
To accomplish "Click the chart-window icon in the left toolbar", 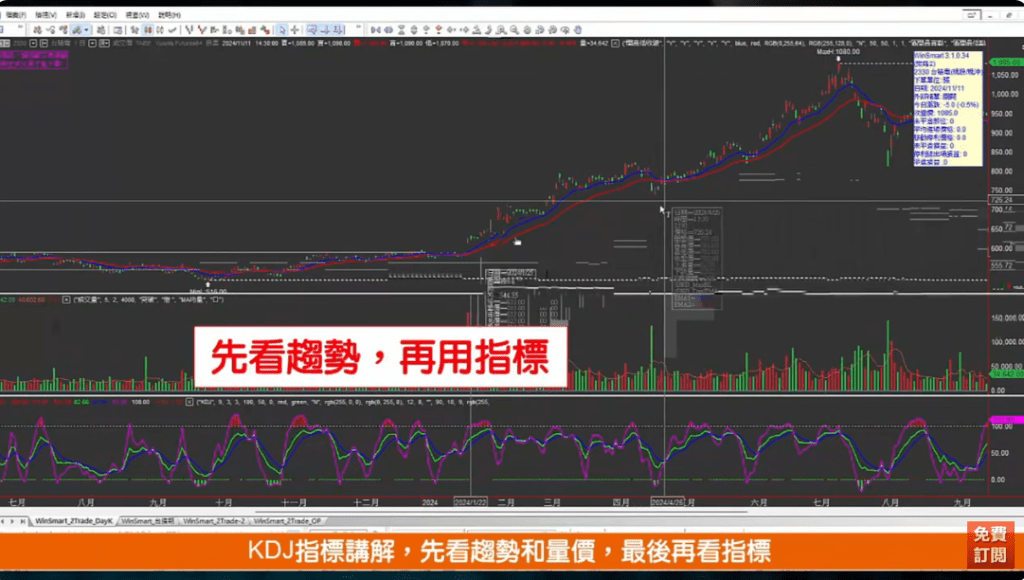I will tap(118, 29).
